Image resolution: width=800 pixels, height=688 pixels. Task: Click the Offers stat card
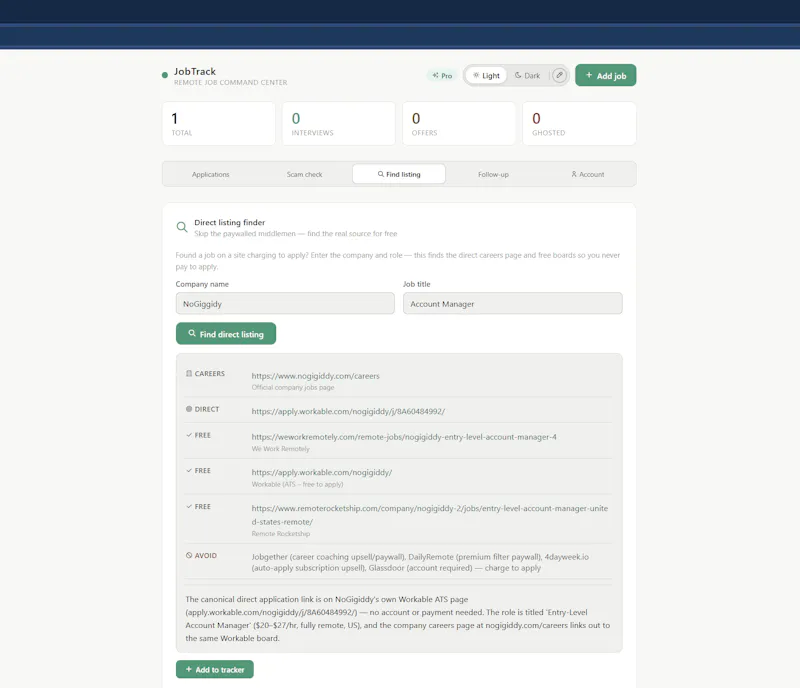[459, 124]
